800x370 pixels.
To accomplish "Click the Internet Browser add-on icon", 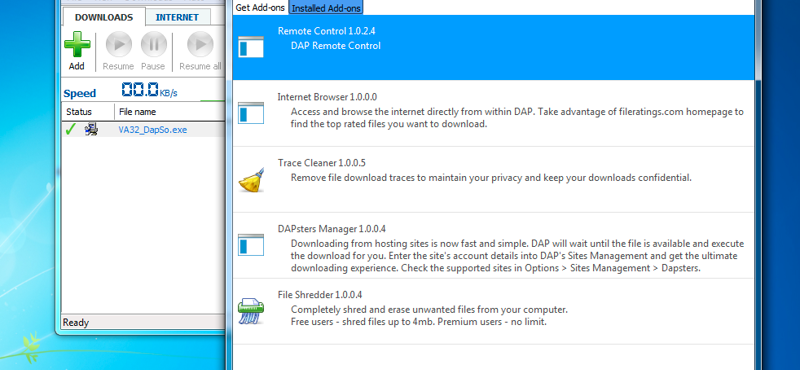I will pos(251,113).
